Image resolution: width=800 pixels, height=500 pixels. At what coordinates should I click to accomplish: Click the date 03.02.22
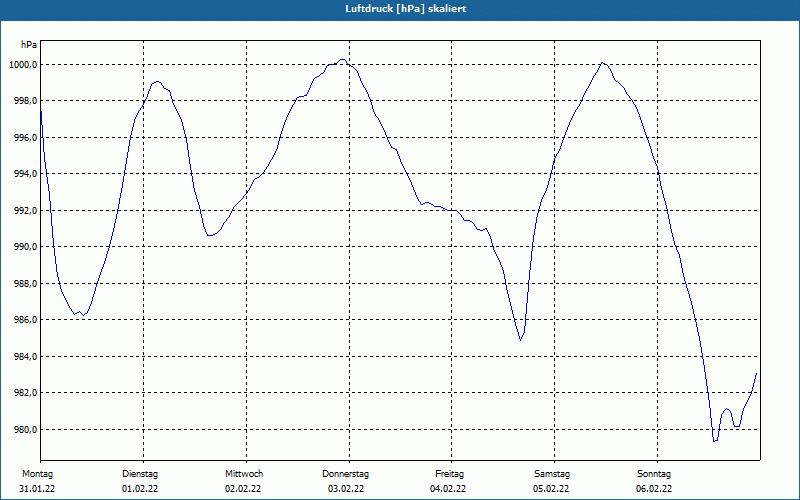(x=346, y=489)
